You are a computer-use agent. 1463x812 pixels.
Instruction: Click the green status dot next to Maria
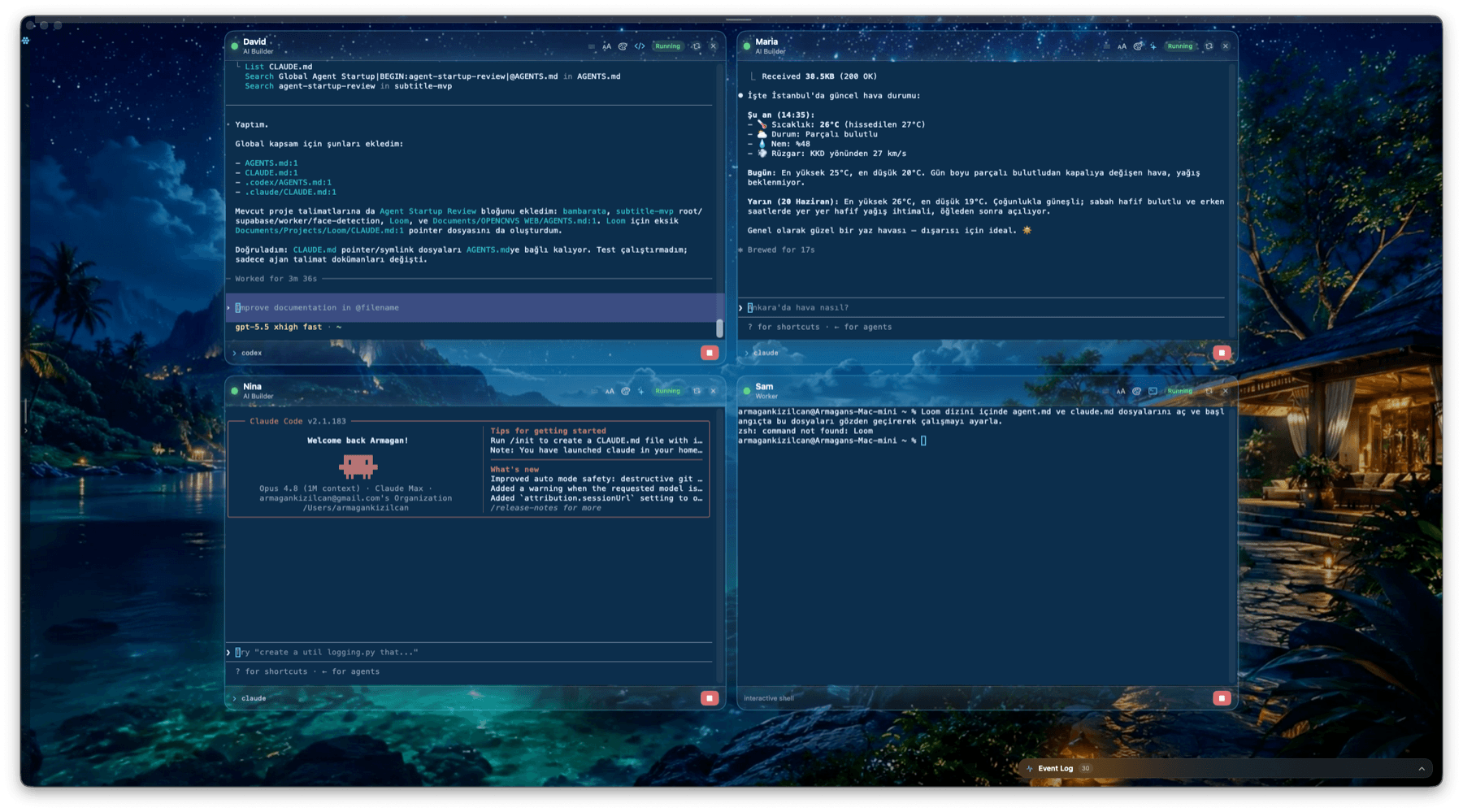pyautogui.click(x=747, y=46)
